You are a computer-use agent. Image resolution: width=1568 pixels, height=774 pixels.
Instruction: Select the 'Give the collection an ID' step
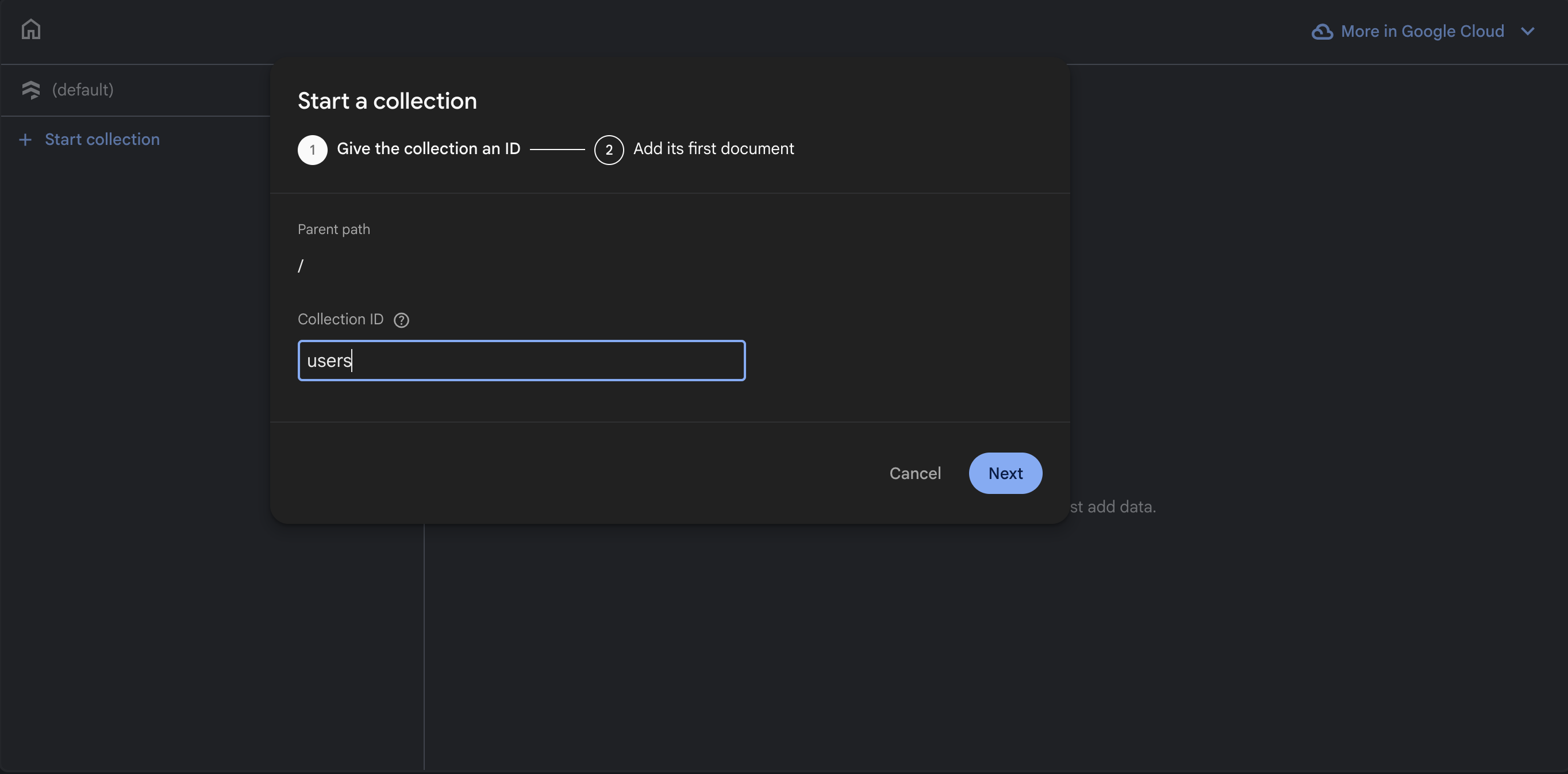(x=429, y=148)
